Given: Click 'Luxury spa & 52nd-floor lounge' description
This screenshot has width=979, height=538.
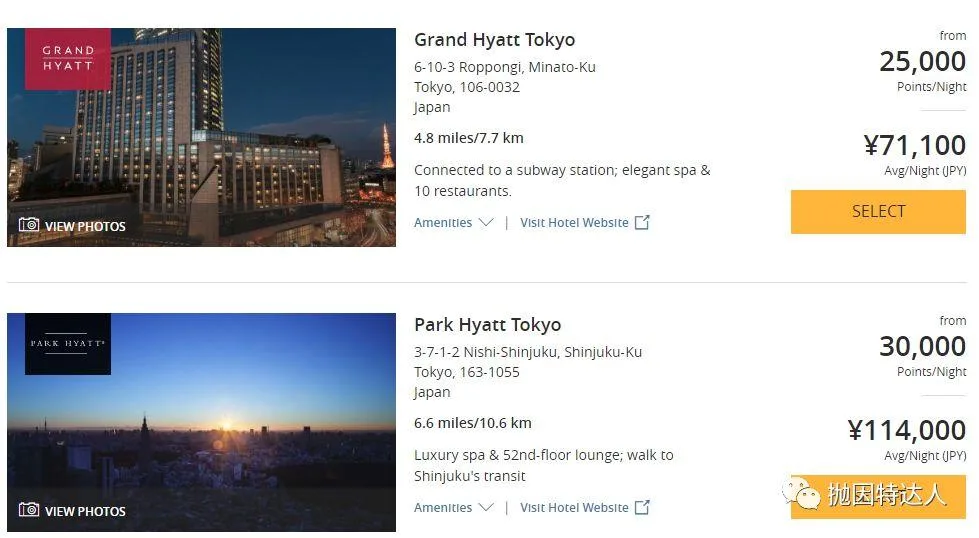Looking at the screenshot, I should pyautogui.click(x=544, y=466).
